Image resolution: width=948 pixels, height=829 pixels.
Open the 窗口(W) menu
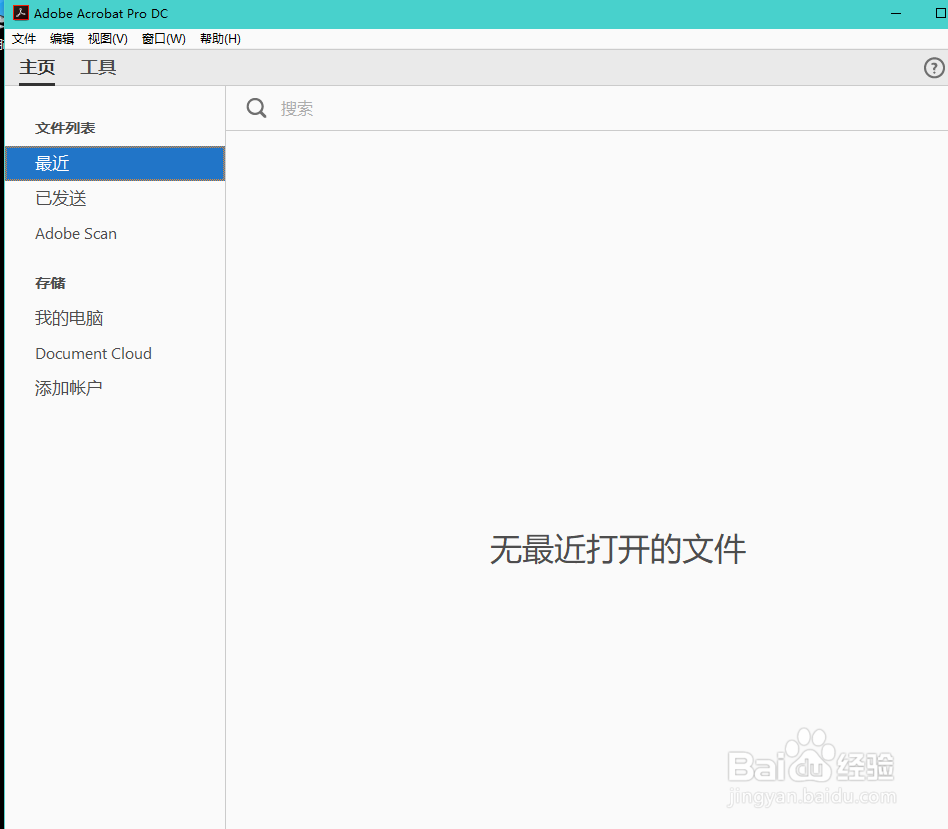coord(164,39)
